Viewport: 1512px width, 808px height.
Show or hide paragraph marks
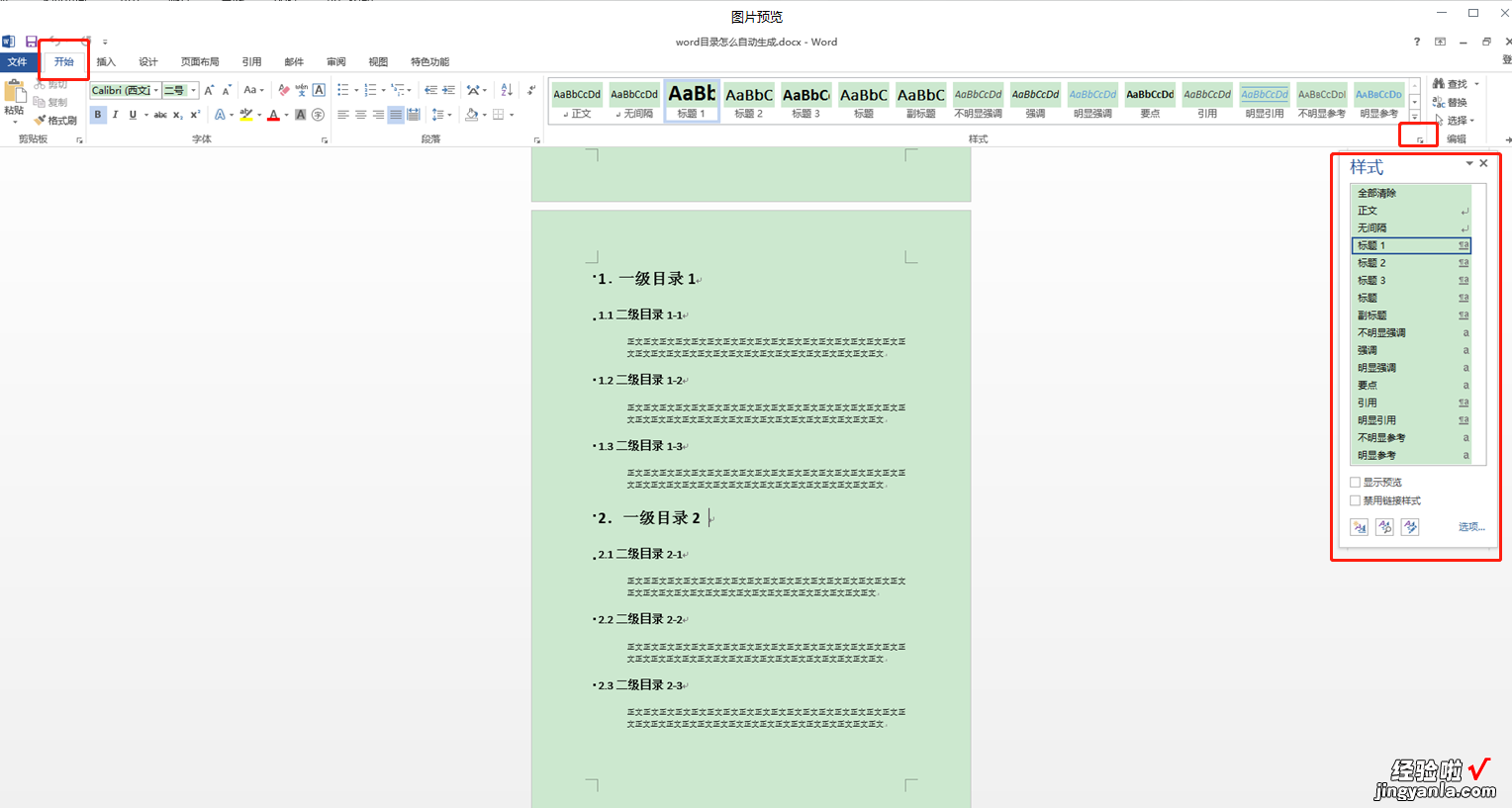pos(531,90)
